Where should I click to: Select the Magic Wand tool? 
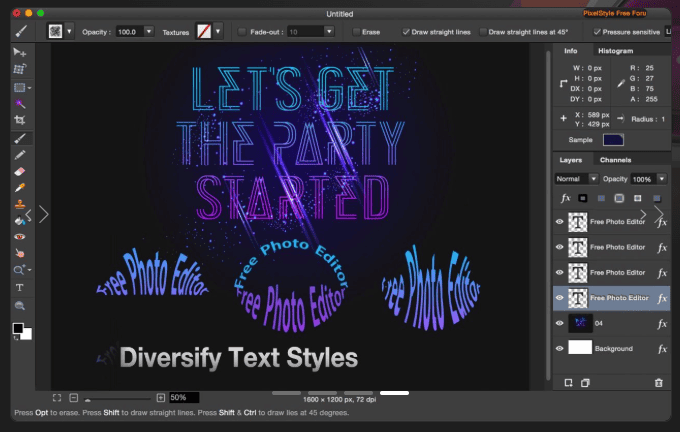[20, 104]
